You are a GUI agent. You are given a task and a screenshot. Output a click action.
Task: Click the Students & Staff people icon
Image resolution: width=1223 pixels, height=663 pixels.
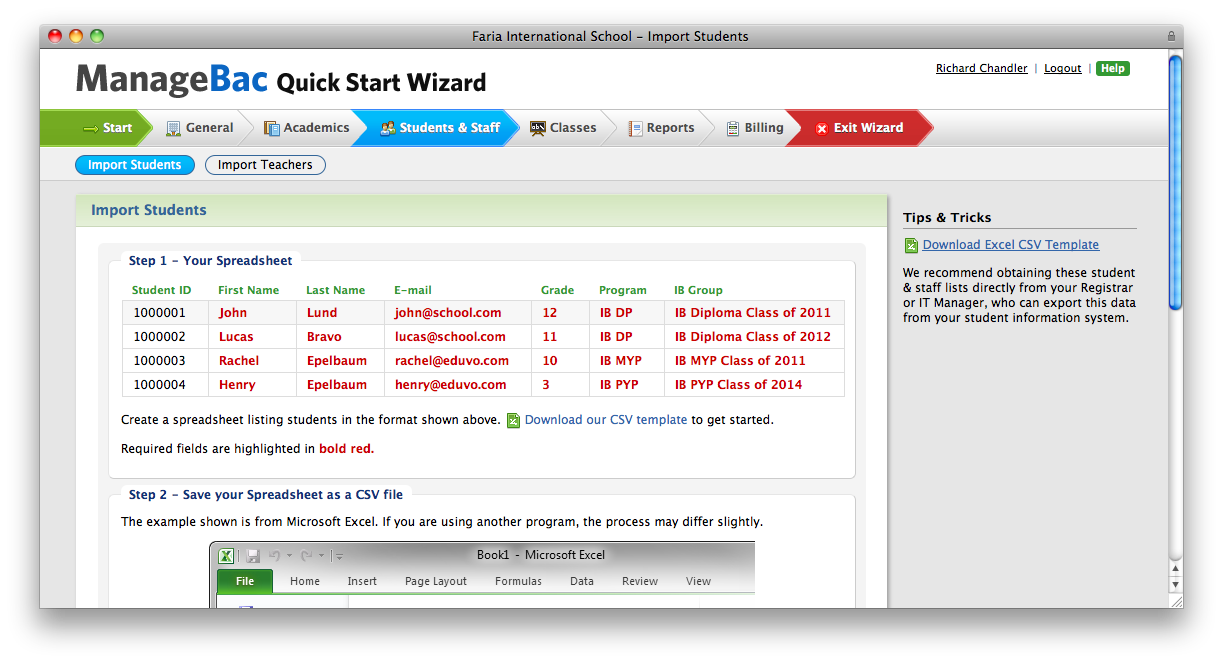388,128
